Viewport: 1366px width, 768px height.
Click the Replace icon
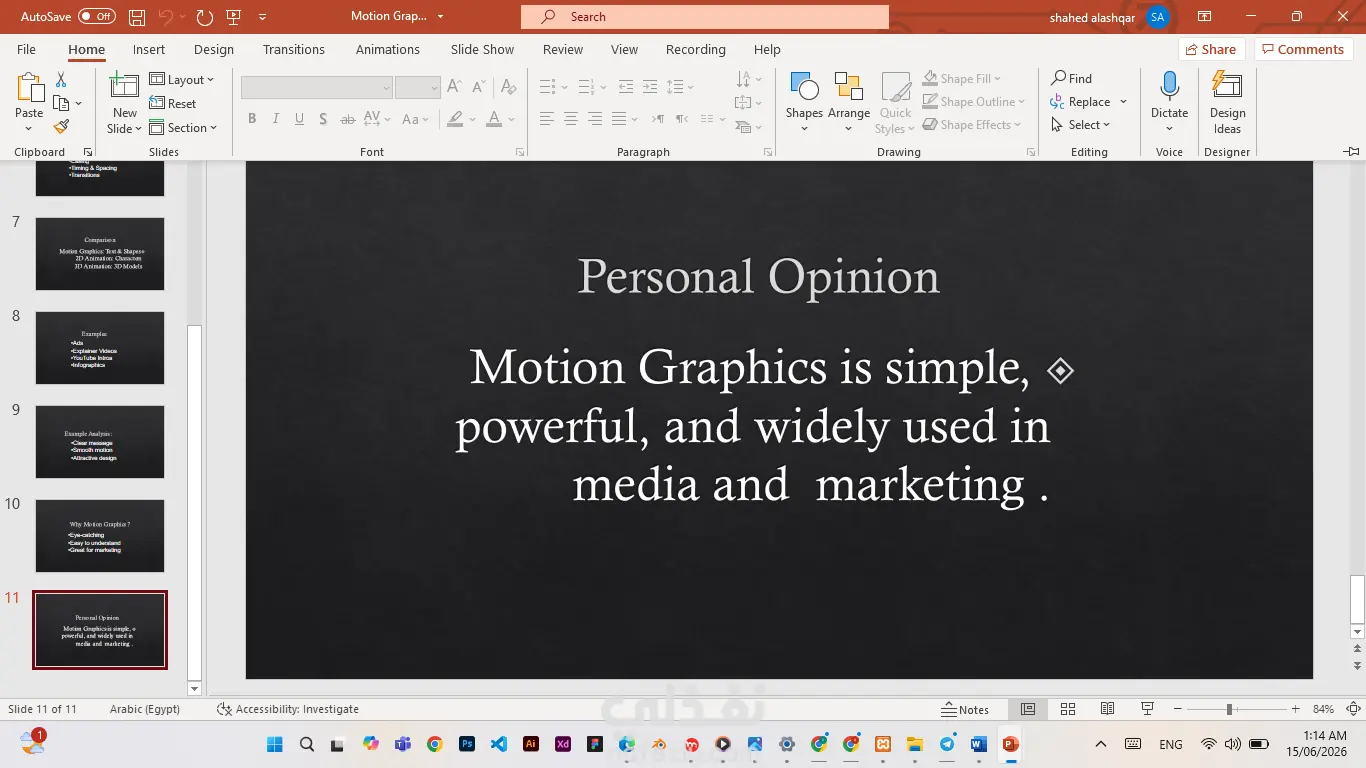coord(1057,102)
